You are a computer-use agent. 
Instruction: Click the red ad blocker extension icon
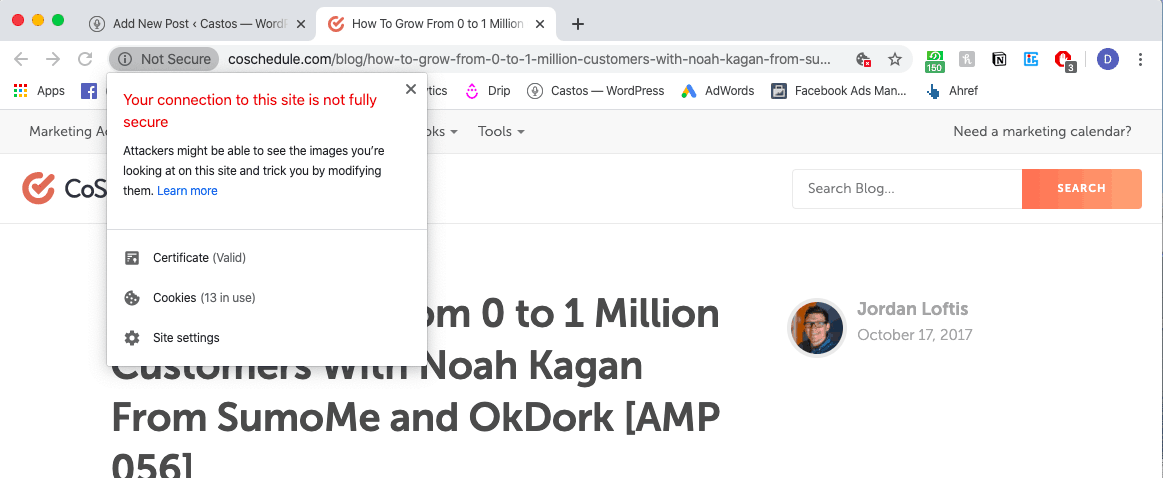pos(1066,60)
